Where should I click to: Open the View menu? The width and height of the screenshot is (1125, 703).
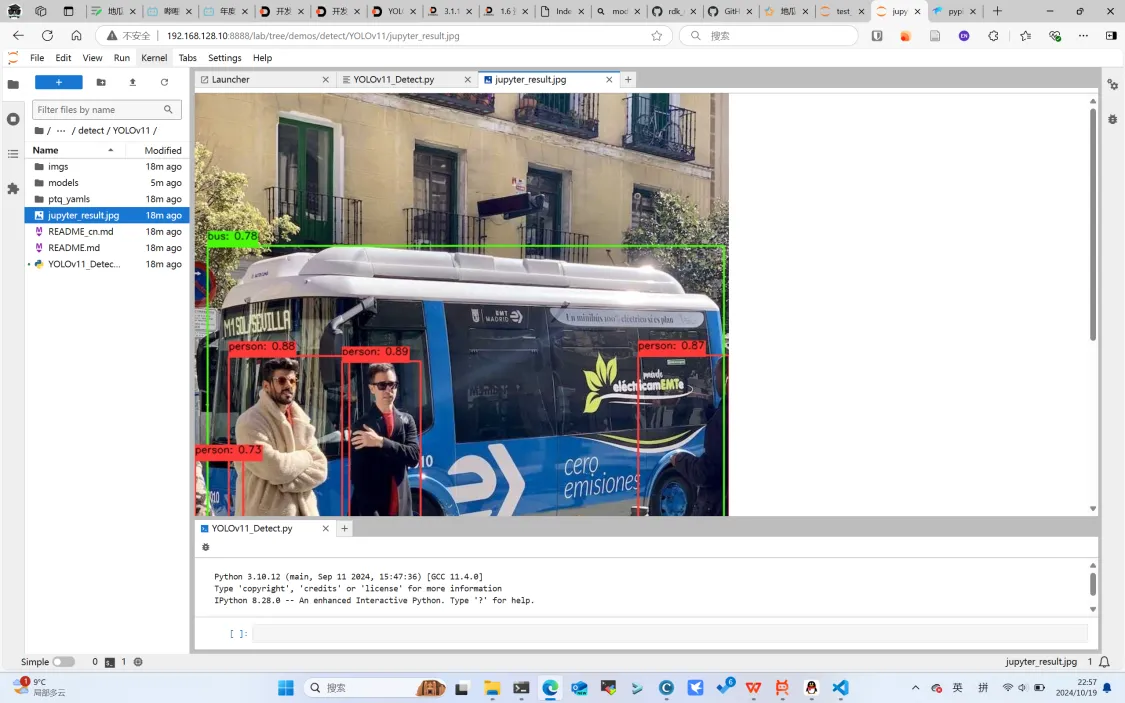click(x=93, y=58)
